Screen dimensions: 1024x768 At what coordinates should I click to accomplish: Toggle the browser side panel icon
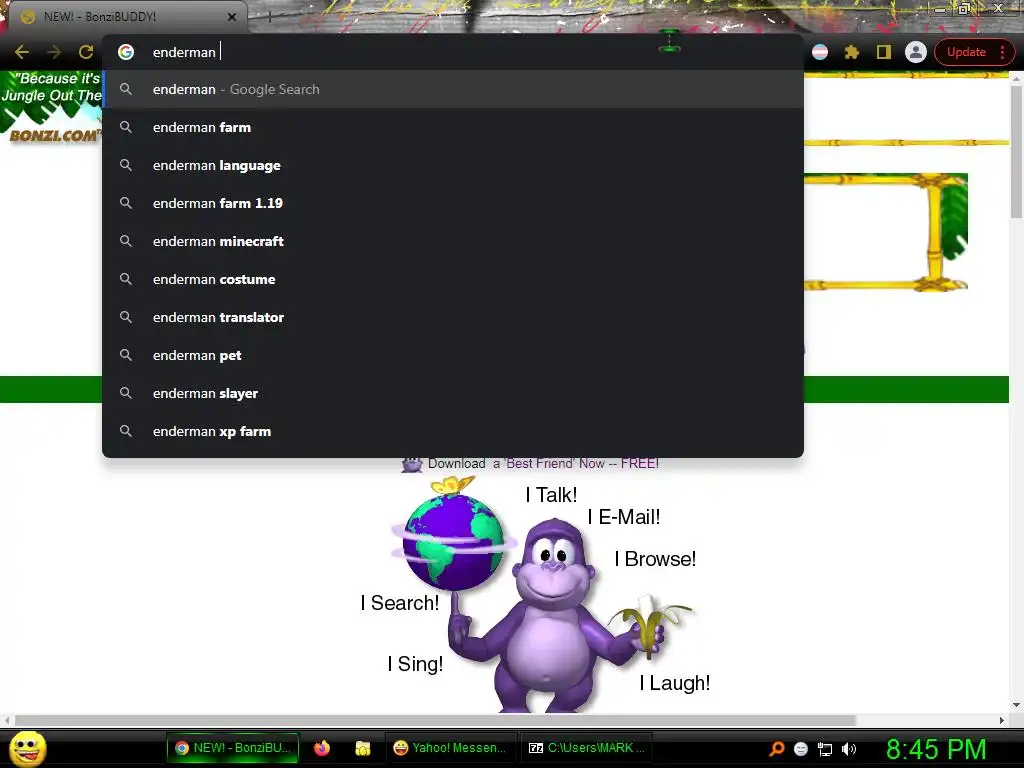pyautogui.click(x=884, y=52)
